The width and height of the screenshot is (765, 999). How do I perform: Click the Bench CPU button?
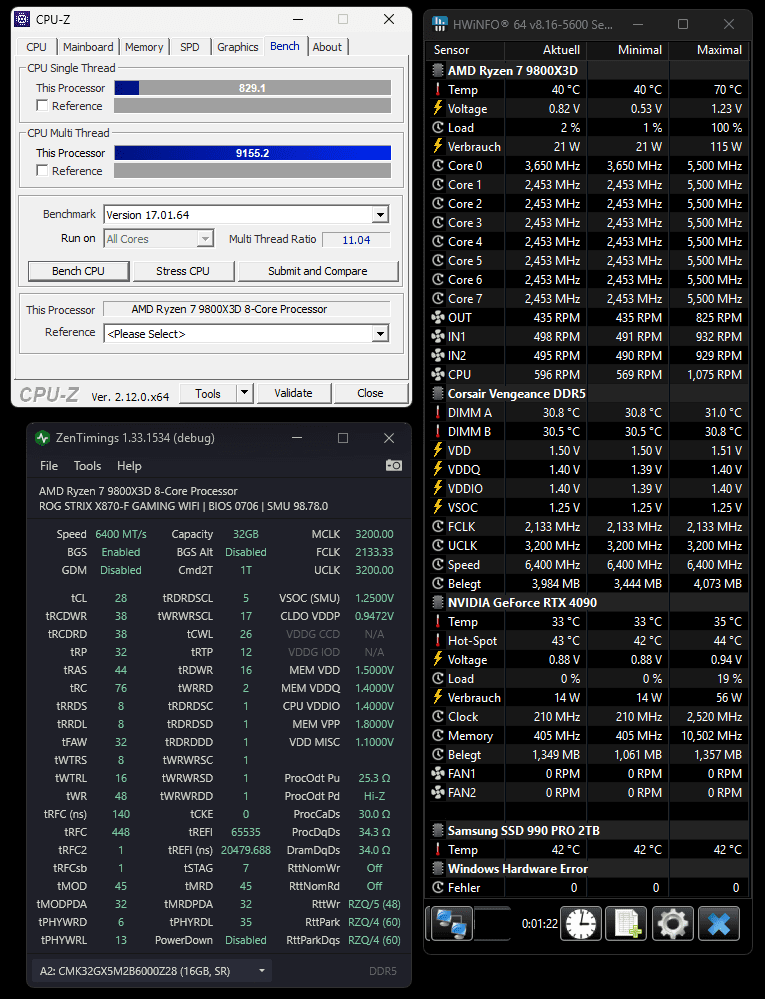pyautogui.click(x=78, y=271)
